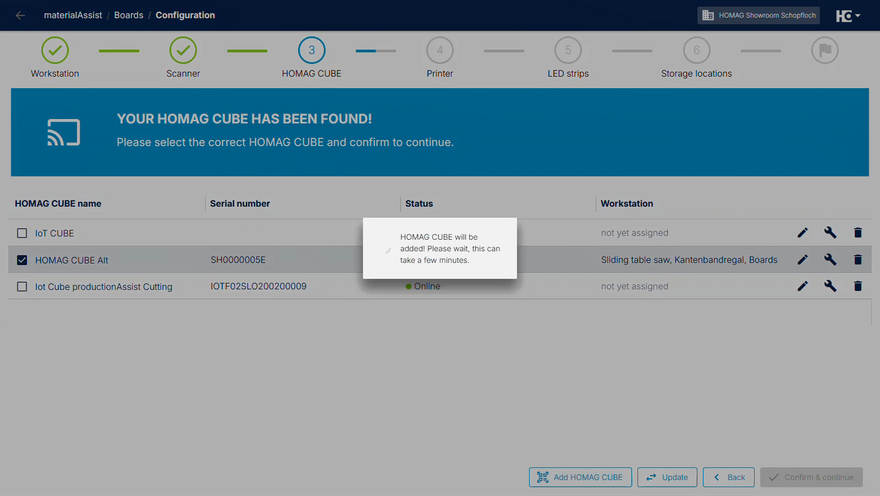This screenshot has height=496, width=880.
Task: Click the Add HOMAG CUBE button
Action: click(580, 477)
